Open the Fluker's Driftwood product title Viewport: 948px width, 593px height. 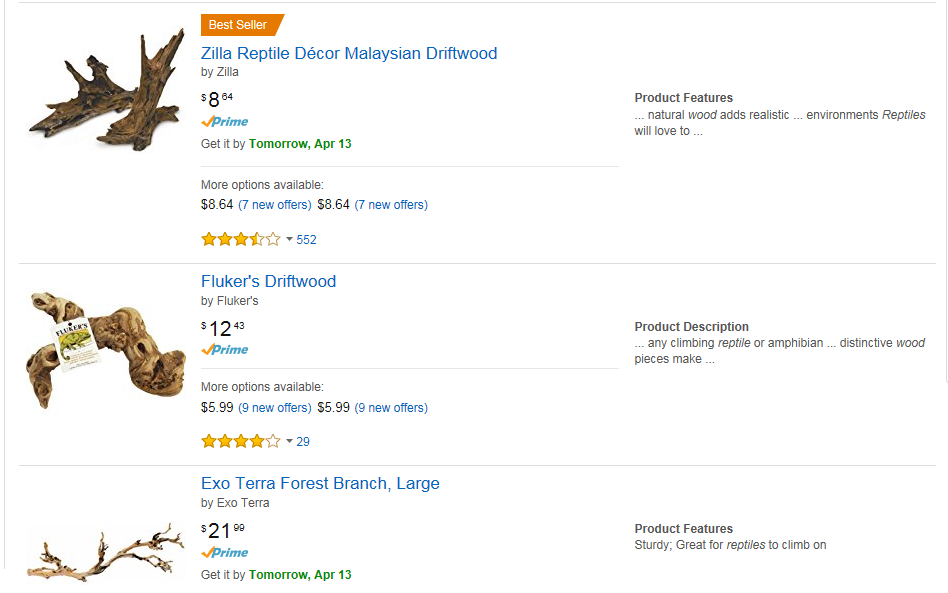pos(268,281)
